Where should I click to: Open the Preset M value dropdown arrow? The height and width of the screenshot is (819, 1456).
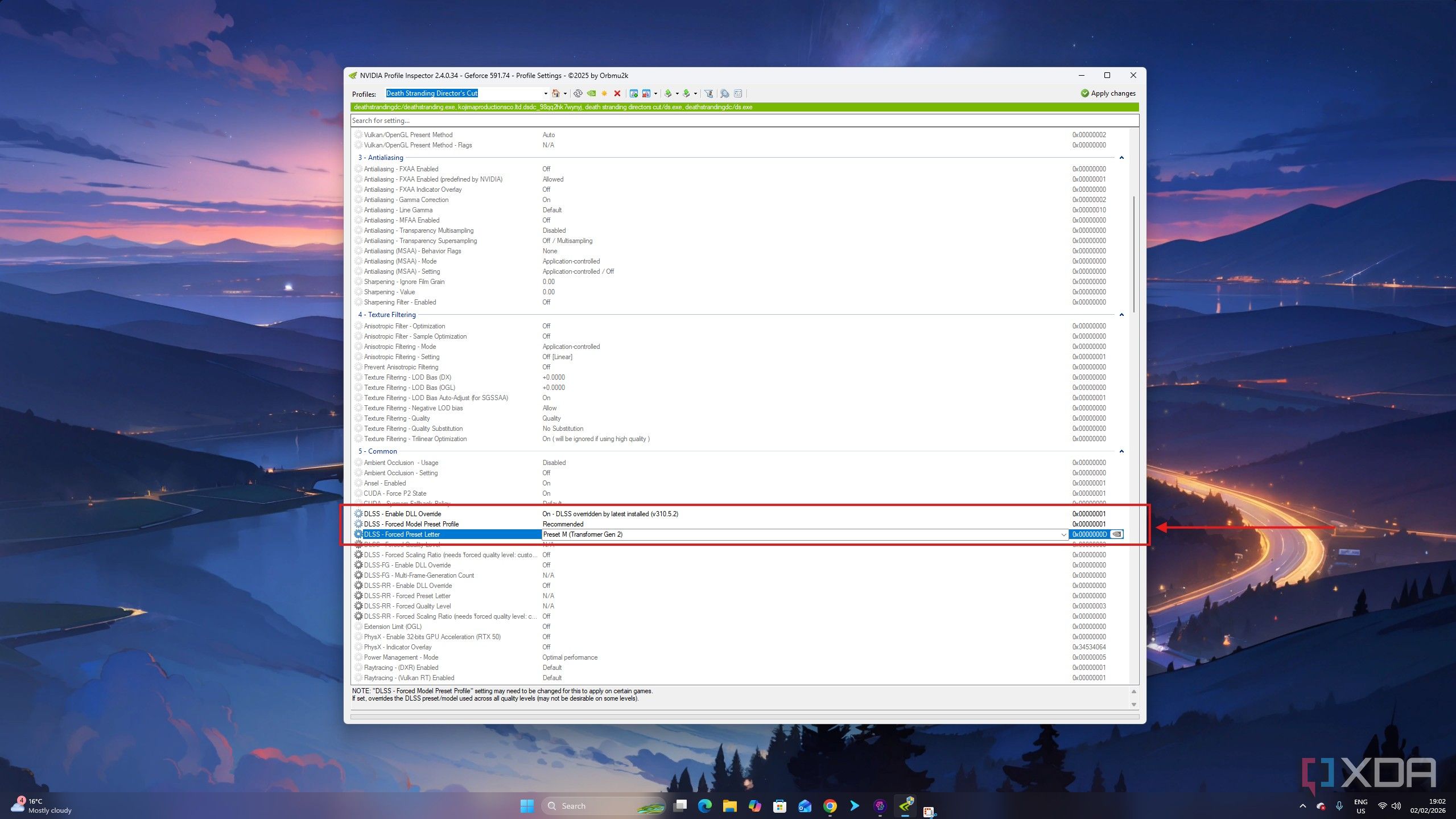(x=1063, y=534)
